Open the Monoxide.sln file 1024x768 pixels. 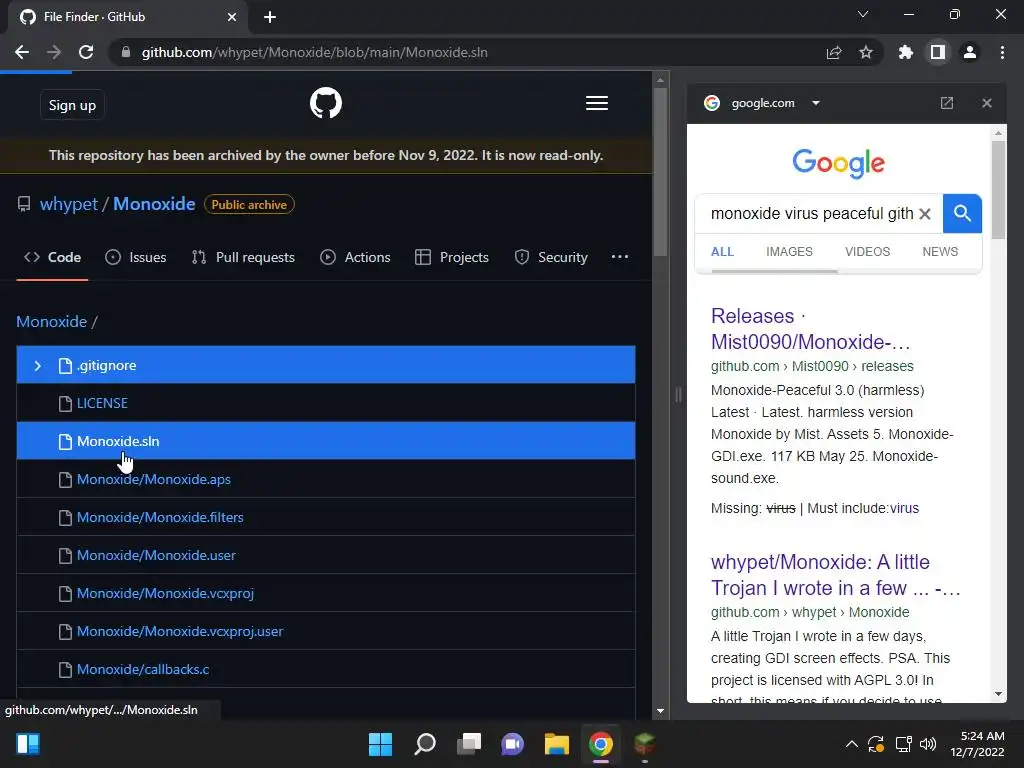tap(118, 441)
